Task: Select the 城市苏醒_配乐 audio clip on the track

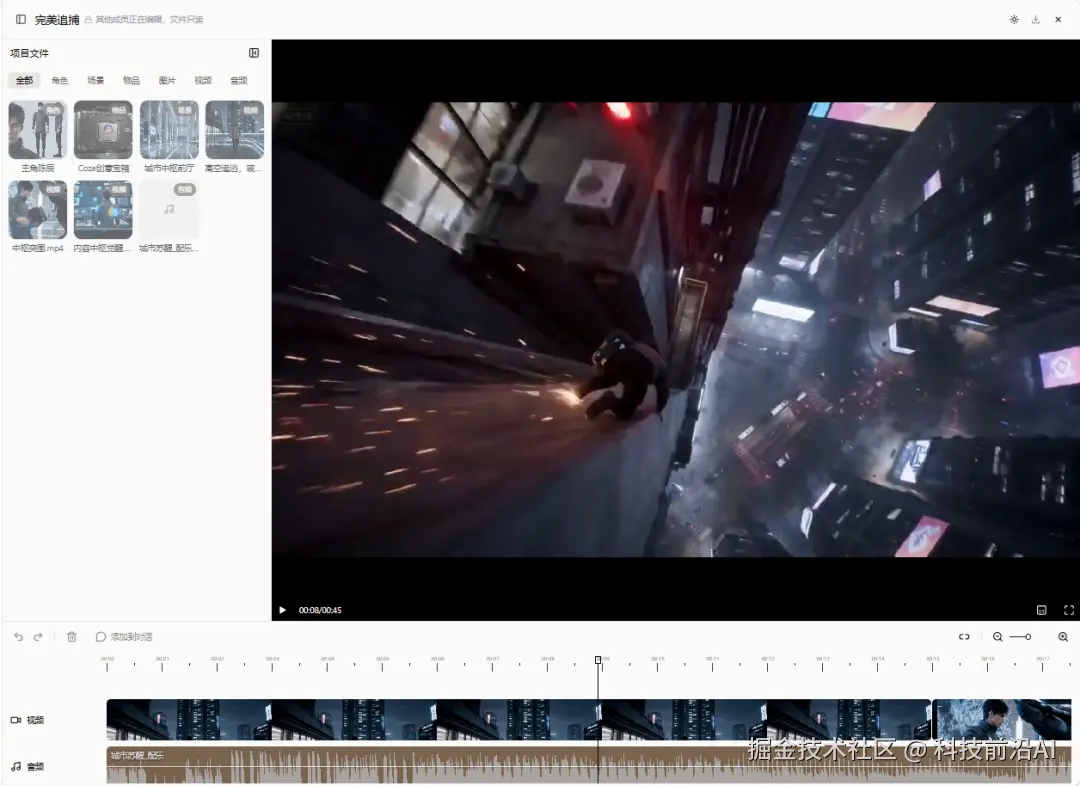Action: [589, 765]
